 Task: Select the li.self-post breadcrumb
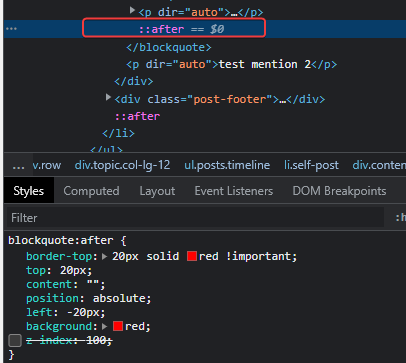pyautogui.click(x=311, y=165)
